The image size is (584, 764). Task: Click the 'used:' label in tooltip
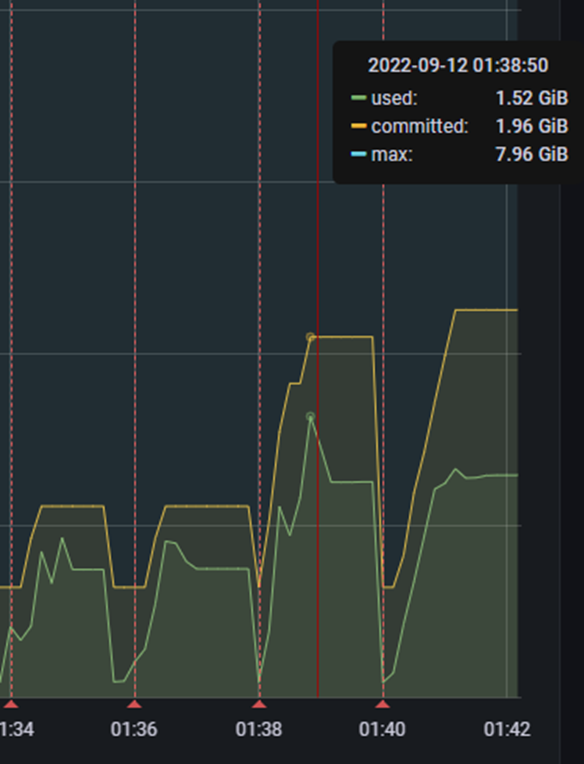[395, 98]
